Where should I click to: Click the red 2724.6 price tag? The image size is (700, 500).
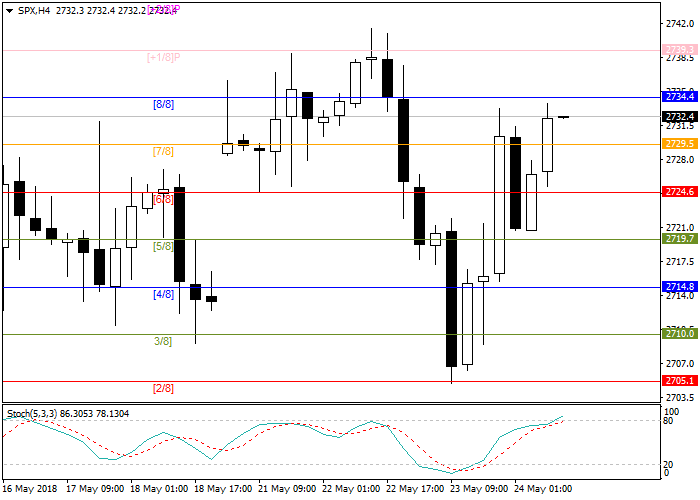pos(680,192)
